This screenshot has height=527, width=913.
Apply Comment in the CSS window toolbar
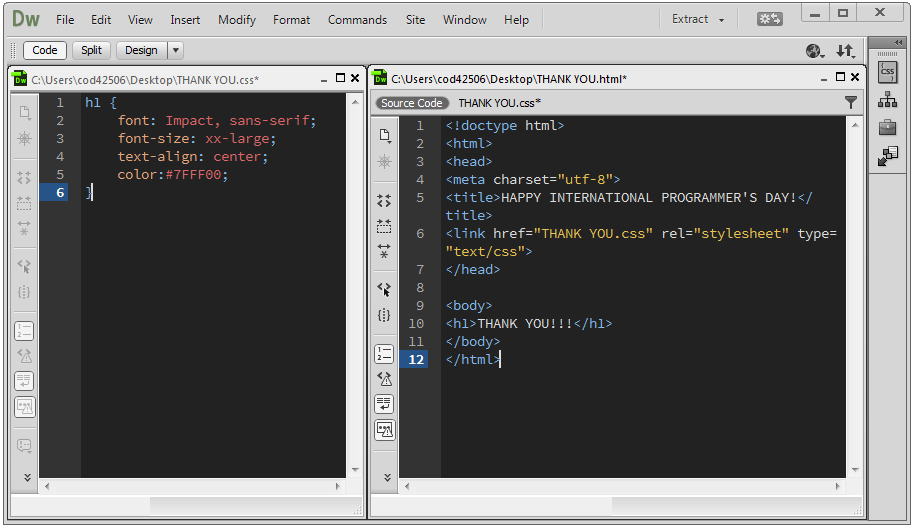(24, 446)
